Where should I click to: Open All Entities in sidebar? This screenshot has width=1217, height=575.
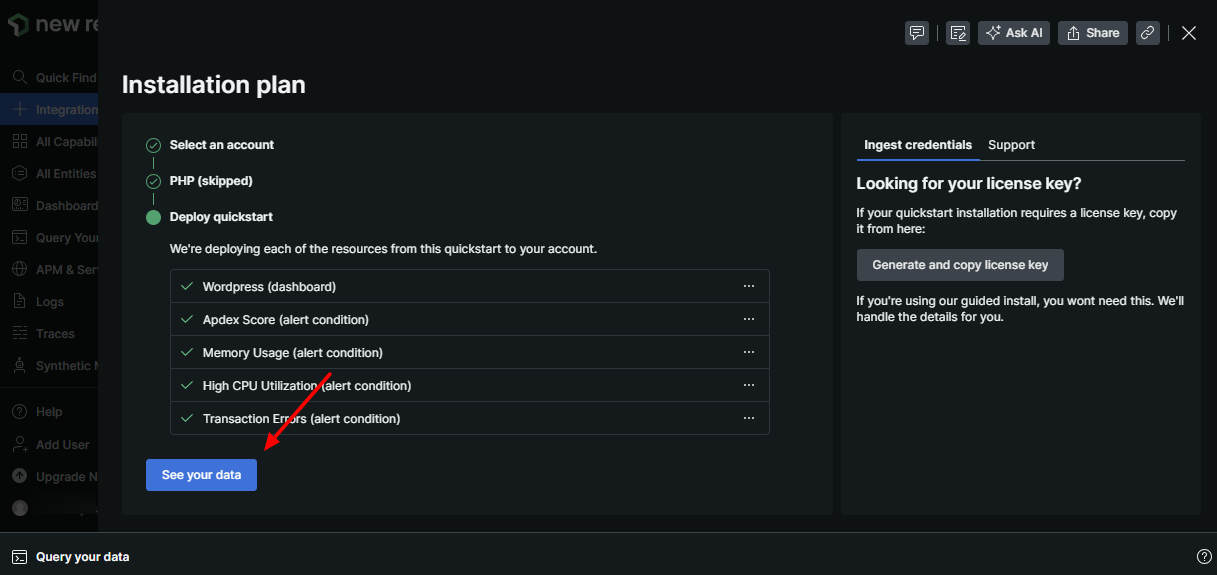click(49, 174)
